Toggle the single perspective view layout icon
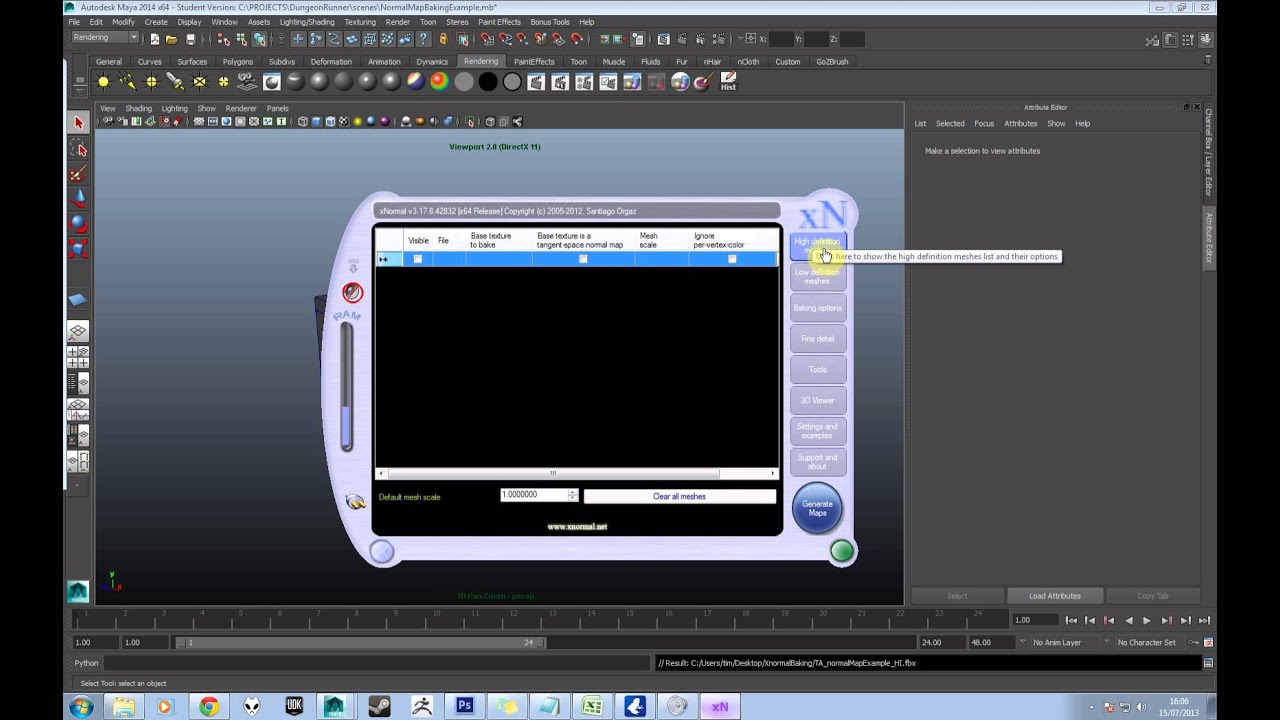The height and width of the screenshot is (720, 1280). point(78,331)
